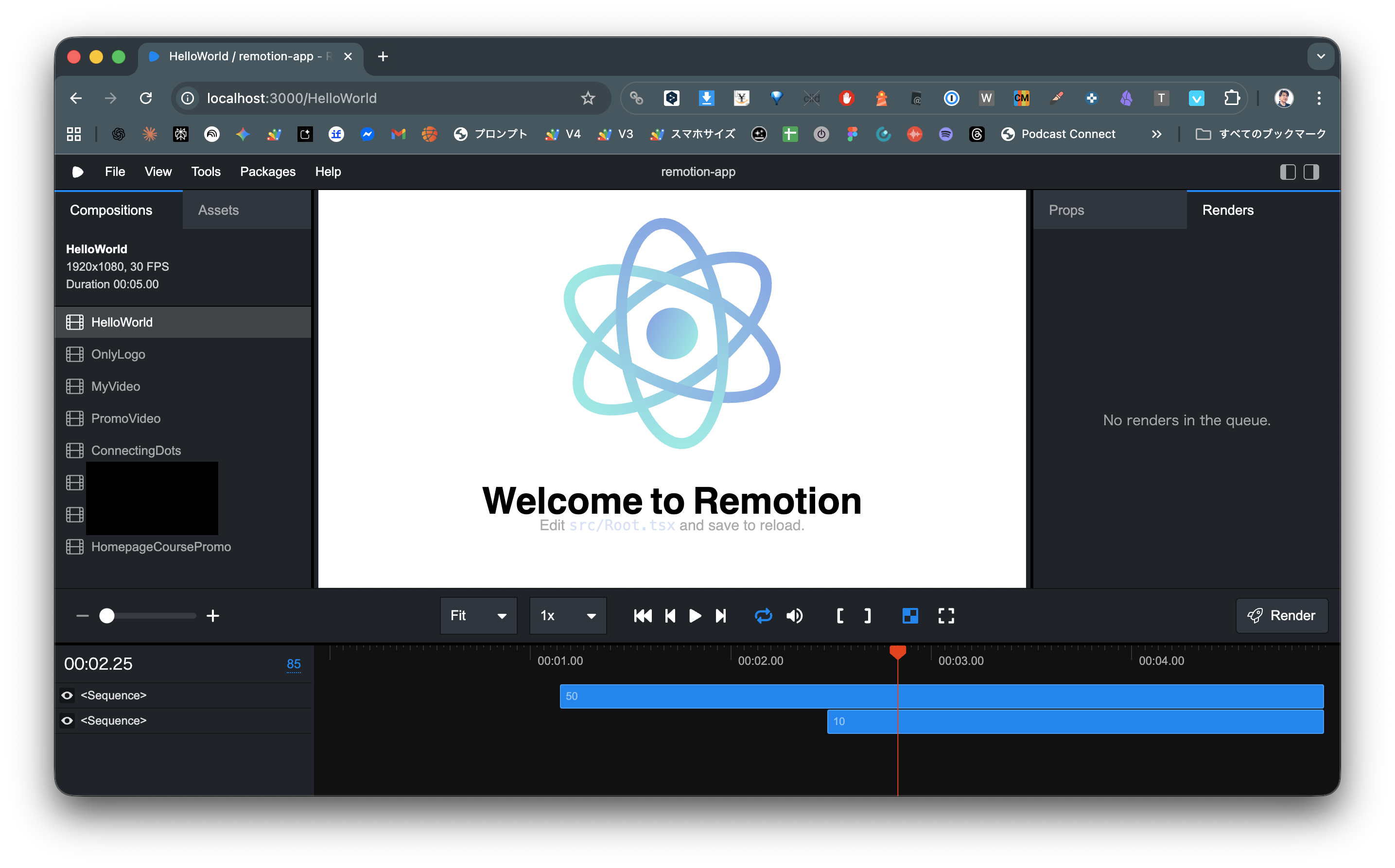The height and width of the screenshot is (868, 1395).
Task: Show hidden bookmarks with the chevron
Action: [1156, 134]
